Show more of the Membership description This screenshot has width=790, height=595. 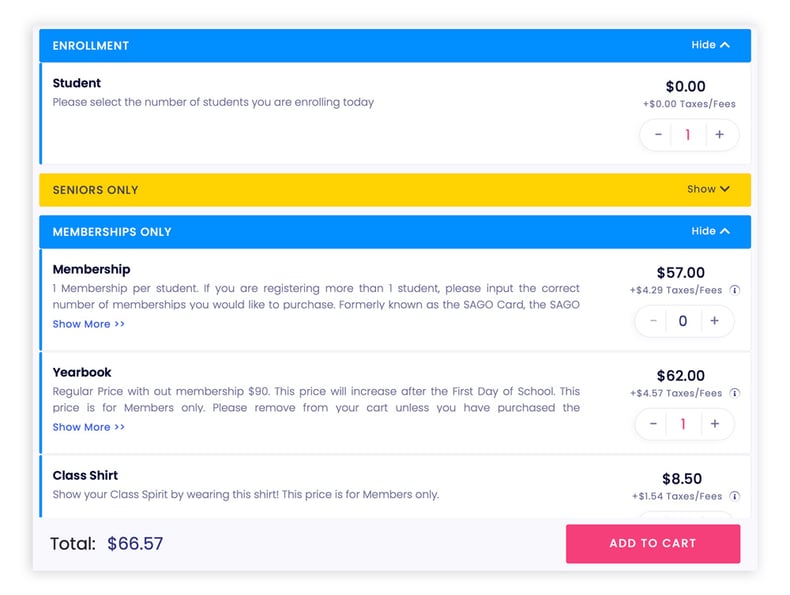pyautogui.click(x=89, y=324)
